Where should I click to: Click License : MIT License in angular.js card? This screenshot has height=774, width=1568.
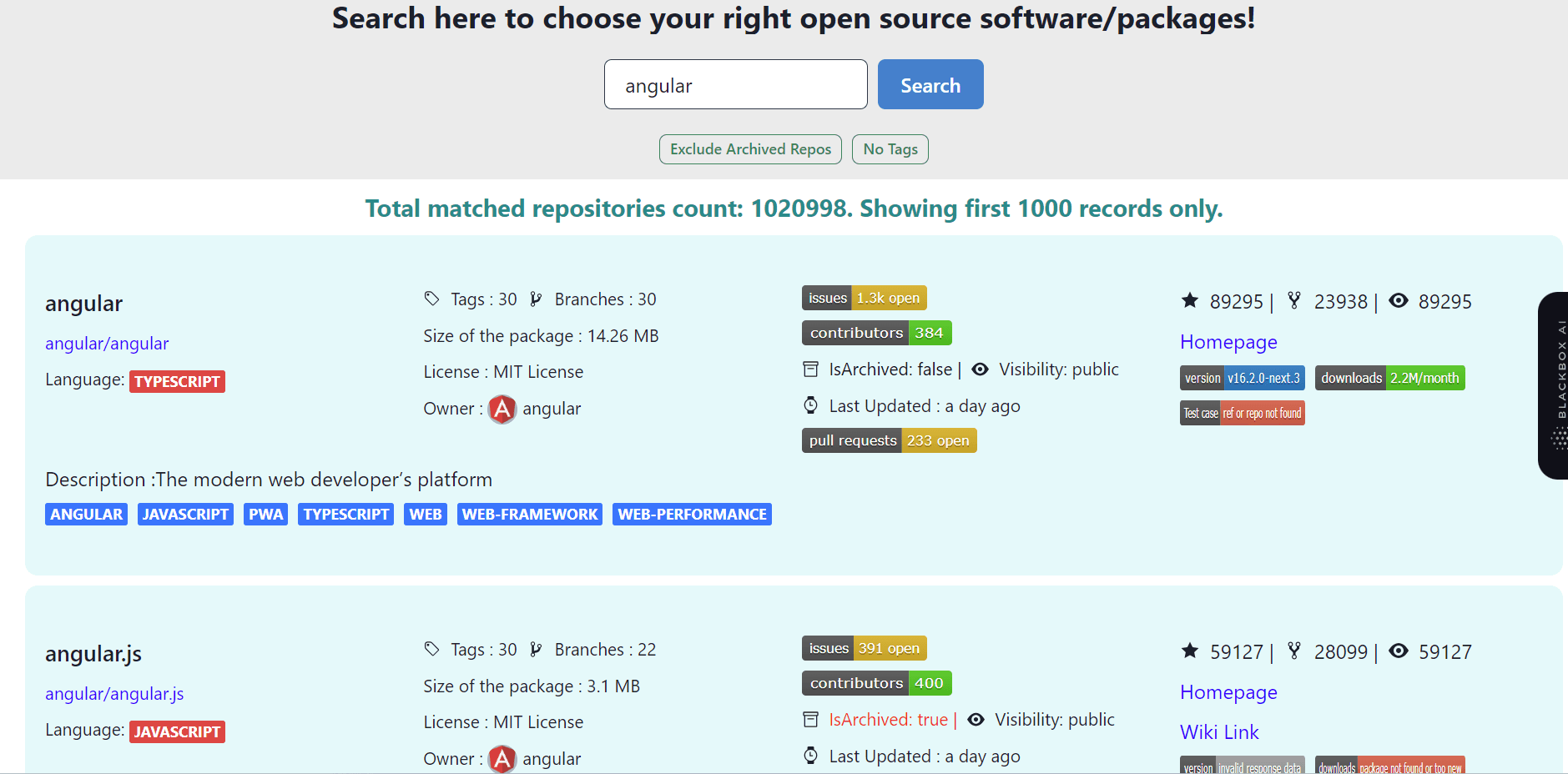tap(503, 722)
